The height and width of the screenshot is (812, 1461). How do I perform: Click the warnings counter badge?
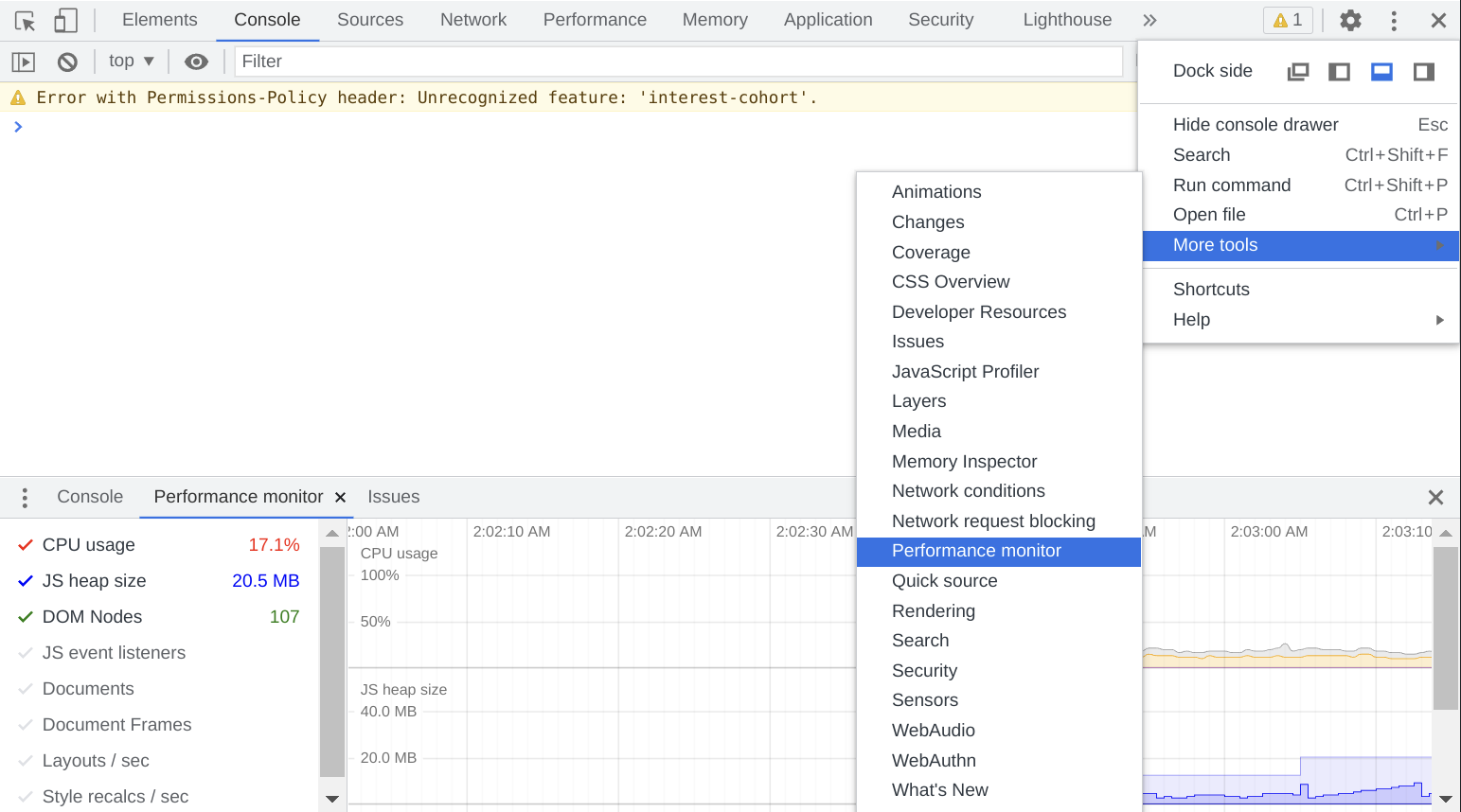pos(1288,20)
